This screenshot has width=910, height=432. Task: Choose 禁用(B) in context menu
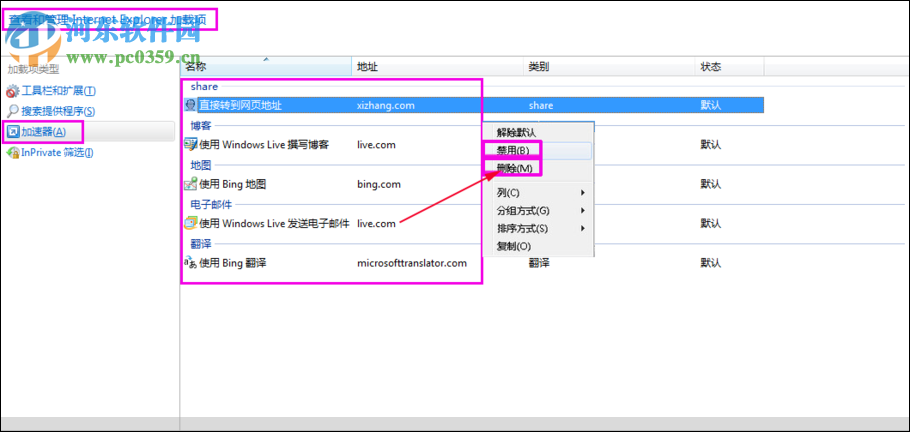click(x=513, y=150)
